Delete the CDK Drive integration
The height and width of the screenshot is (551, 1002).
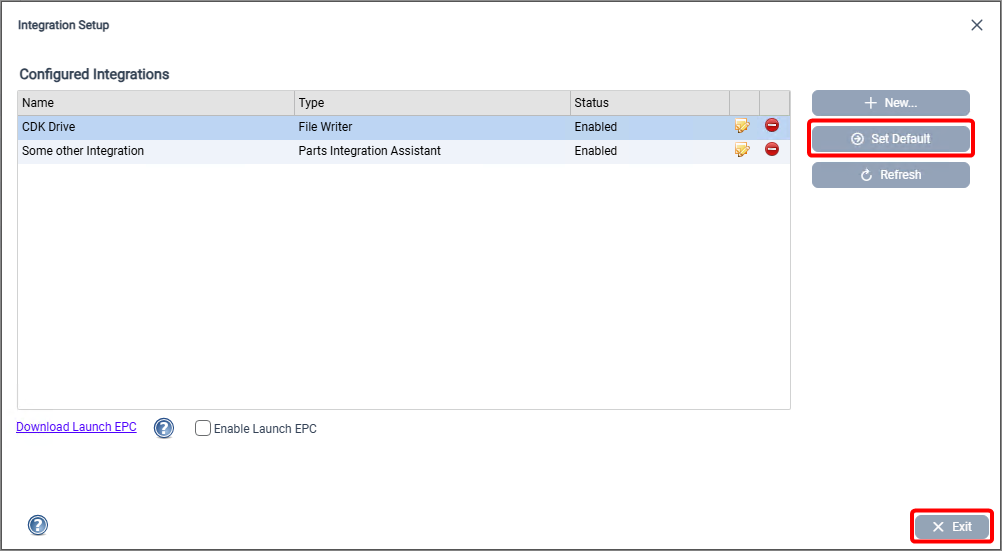[x=772, y=125]
